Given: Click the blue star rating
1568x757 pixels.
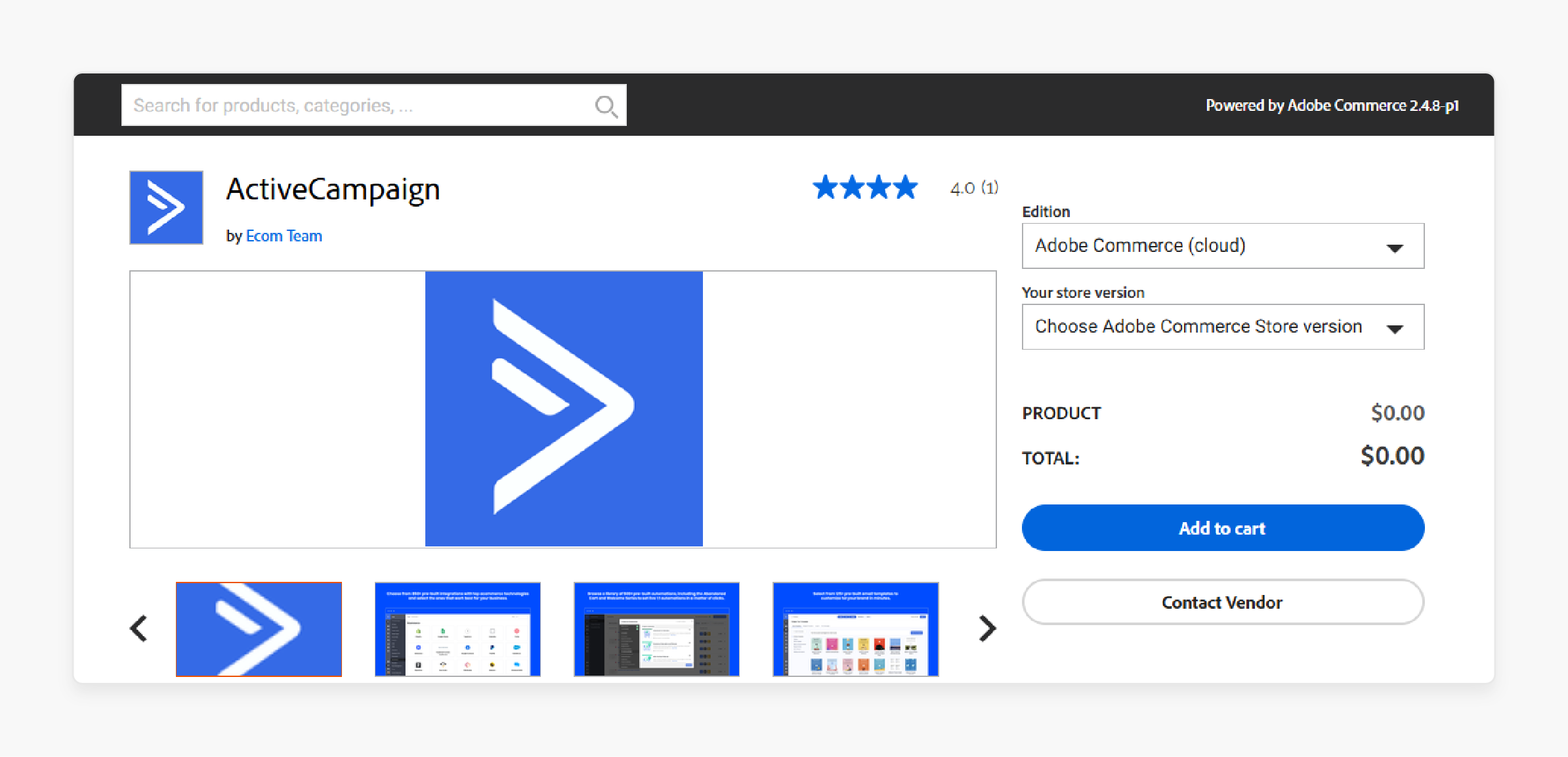Looking at the screenshot, I should coord(865,188).
